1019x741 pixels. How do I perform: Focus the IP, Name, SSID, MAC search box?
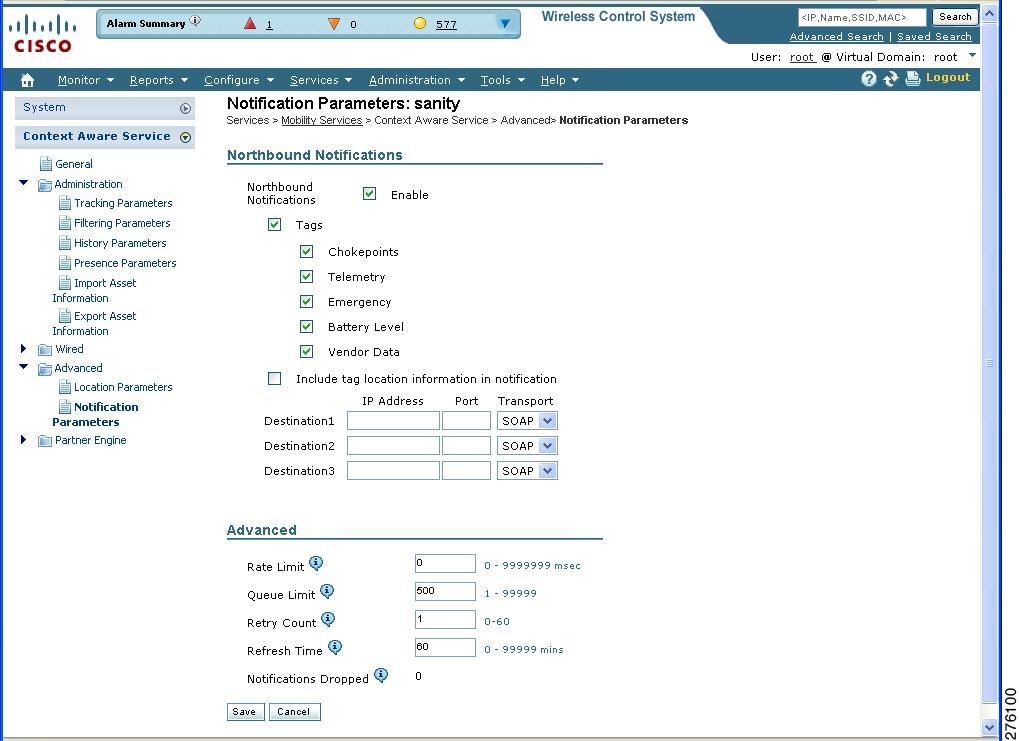coord(862,18)
